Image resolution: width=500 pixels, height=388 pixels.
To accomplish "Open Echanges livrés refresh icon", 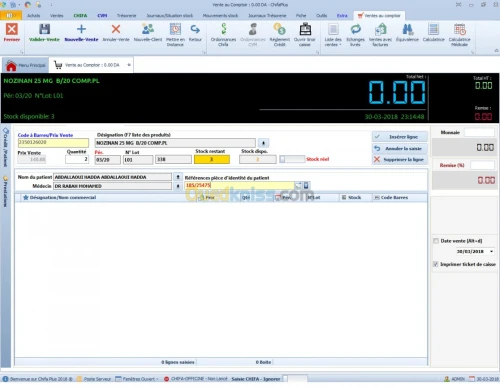I will pyautogui.click(x=355, y=29).
